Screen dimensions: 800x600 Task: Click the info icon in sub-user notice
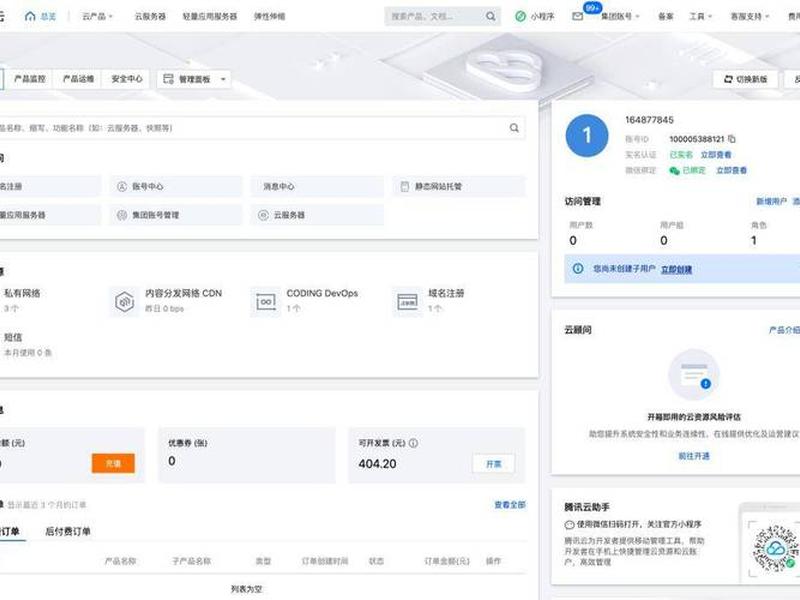pyautogui.click(x=578, y=268)
